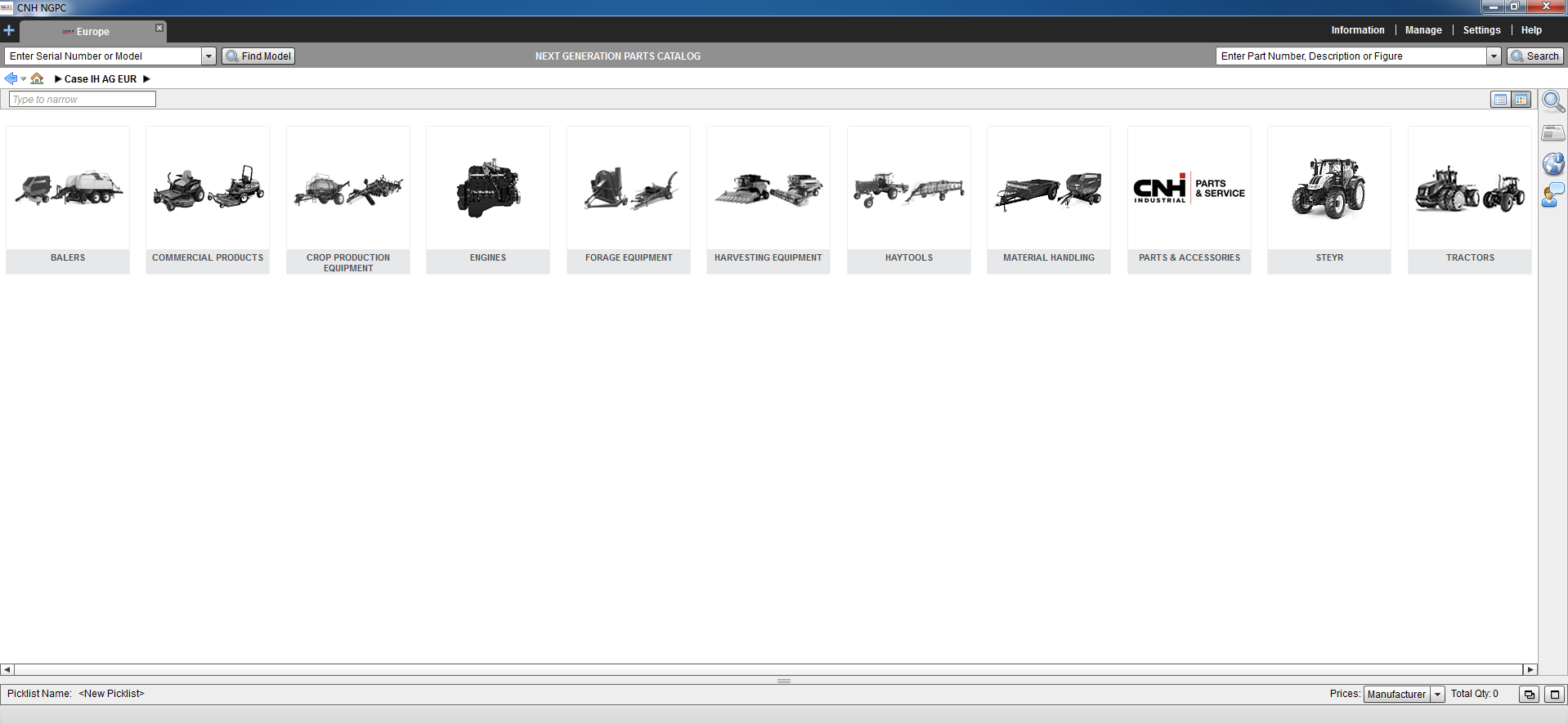Image resolution: width=1568 pixels, height=724 pixels.
Task: Open the magnifier search icon in sidebar
Action: pyautogui.click(x=1552, y=102)
